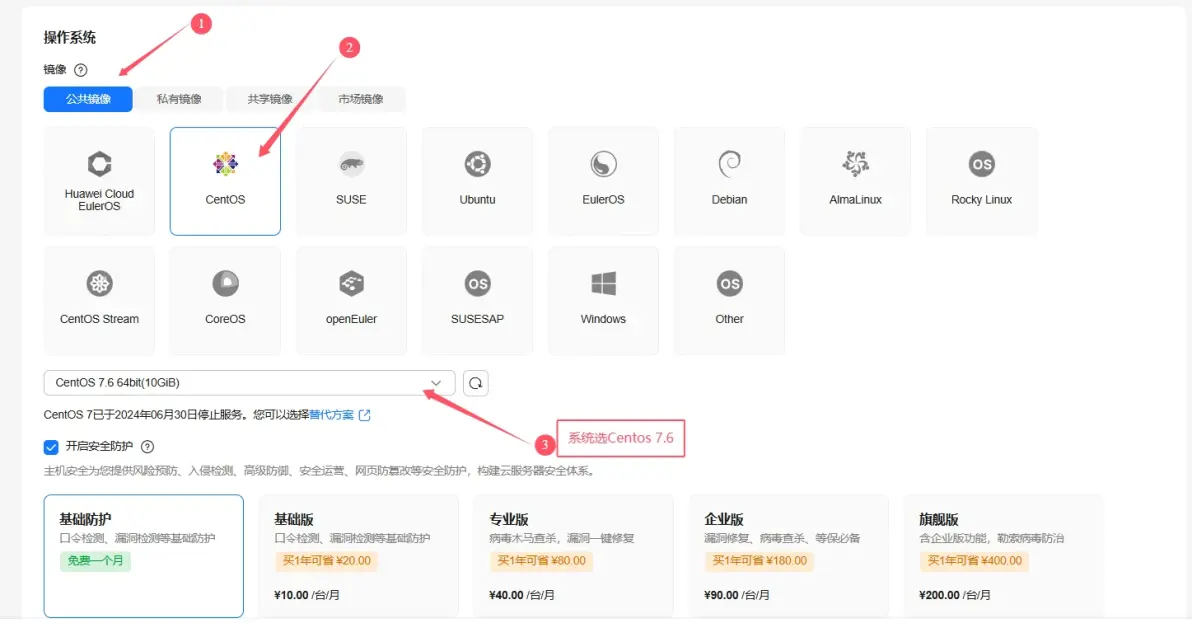Pick the AlmaLinux logo icon
The width and height of the screenshot is (1192, 623).
click(x=855, y=163)
